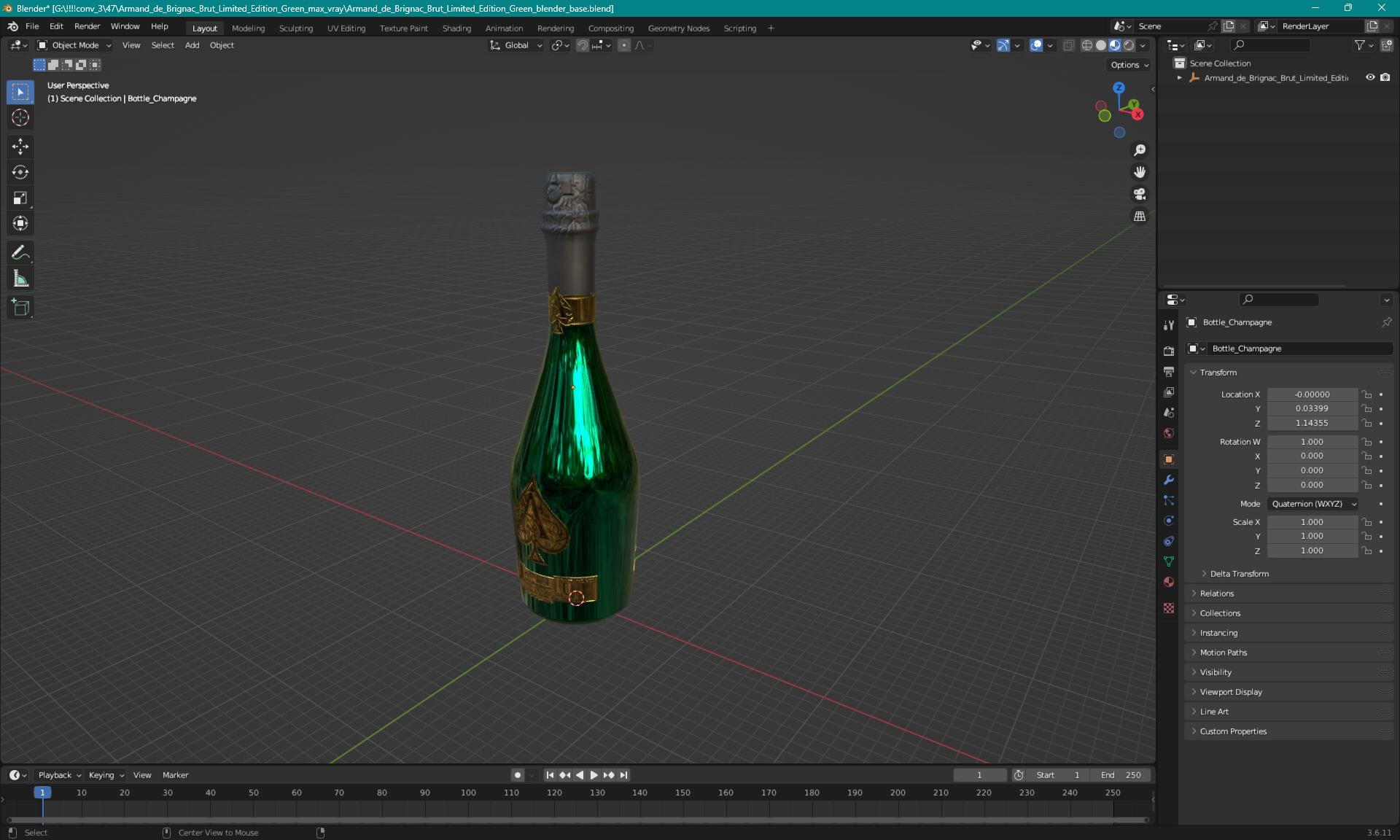Open the viewport Select menu
This screenshot has width=1400, height=840.
pyautogui.click(x=163, y=45)
